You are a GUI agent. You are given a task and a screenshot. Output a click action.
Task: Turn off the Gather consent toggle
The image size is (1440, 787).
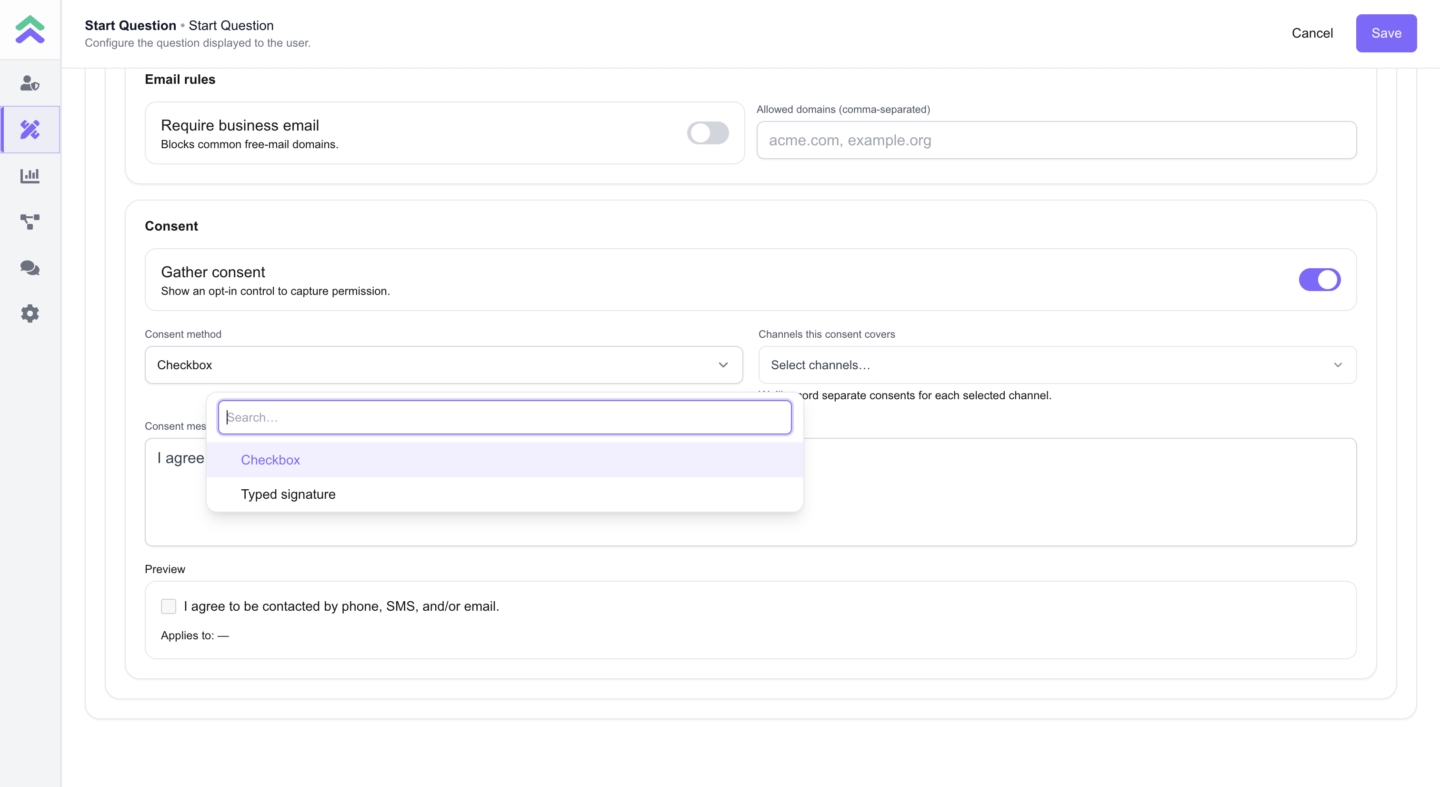(1319, 280)
